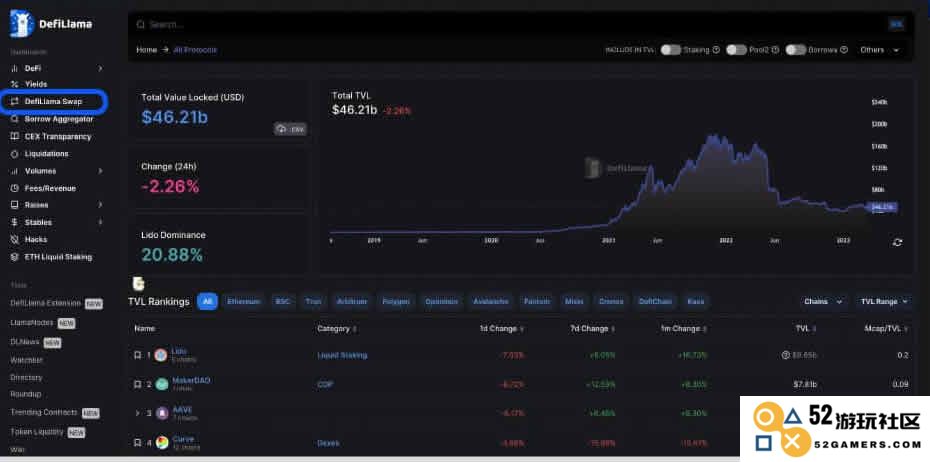The image size is (930, 462).
Task: Open the Yields sidebar icon
Action: click(x=14, y=84)
